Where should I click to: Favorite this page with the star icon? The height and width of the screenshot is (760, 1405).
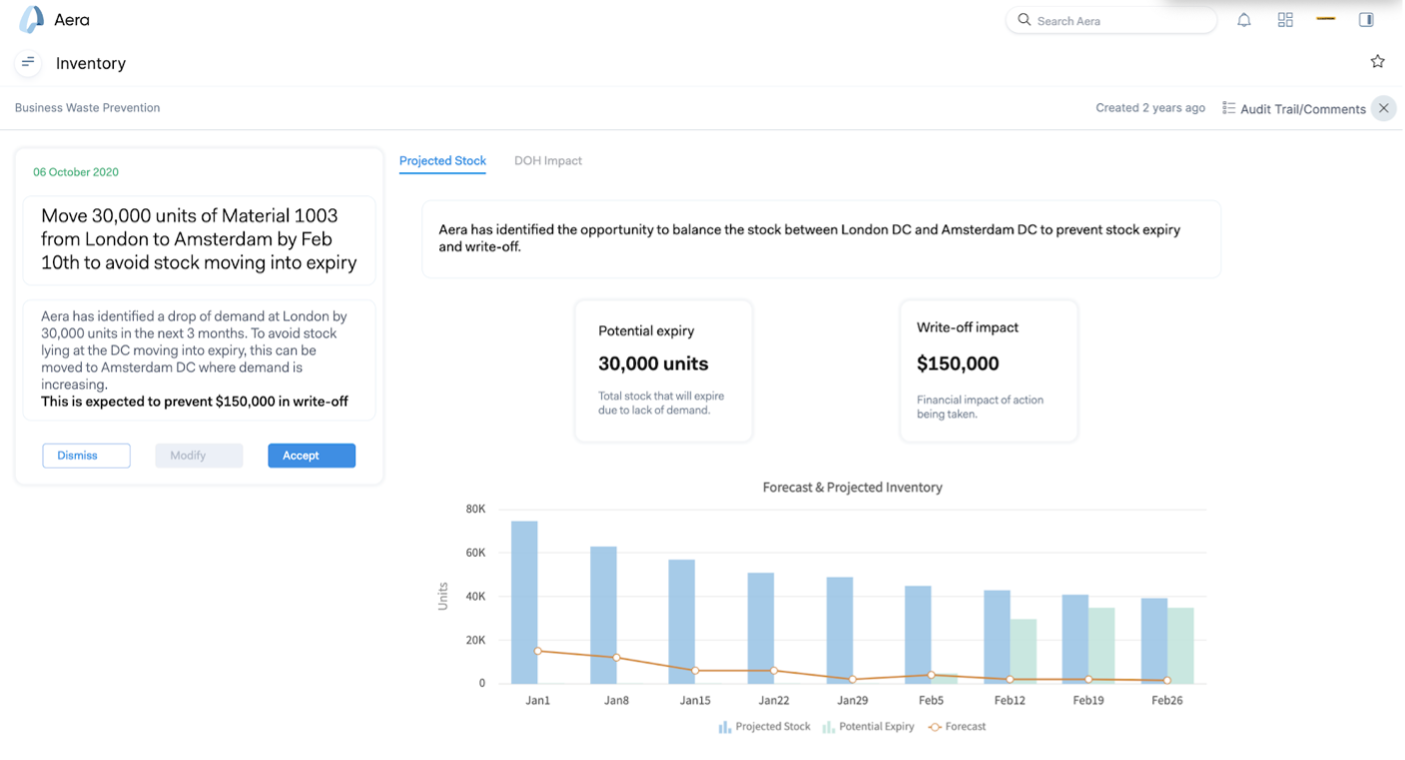coord(1377,62)
